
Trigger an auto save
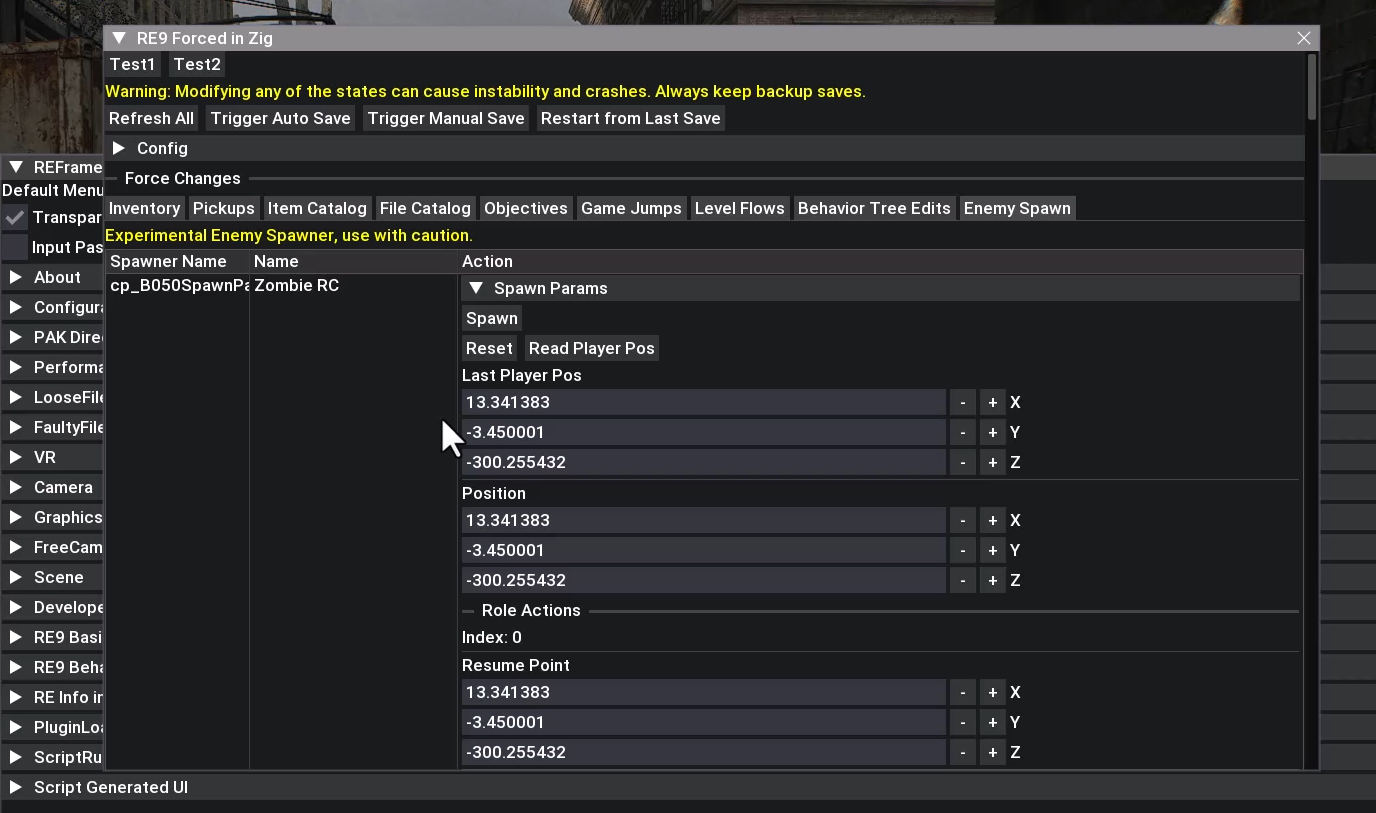[x=281, y=118]
